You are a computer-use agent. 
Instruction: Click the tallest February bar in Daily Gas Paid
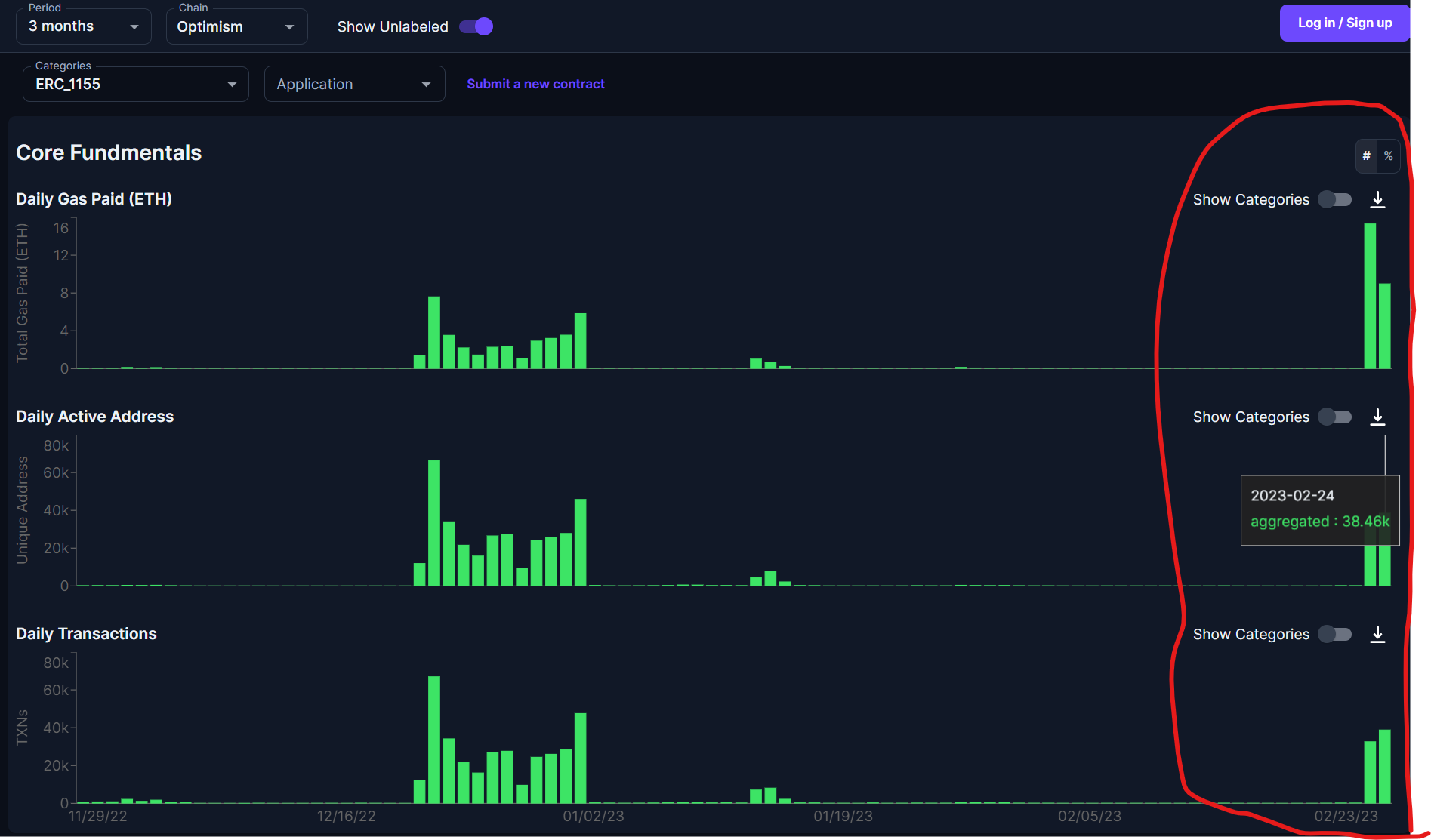[x=1370, y=296]
